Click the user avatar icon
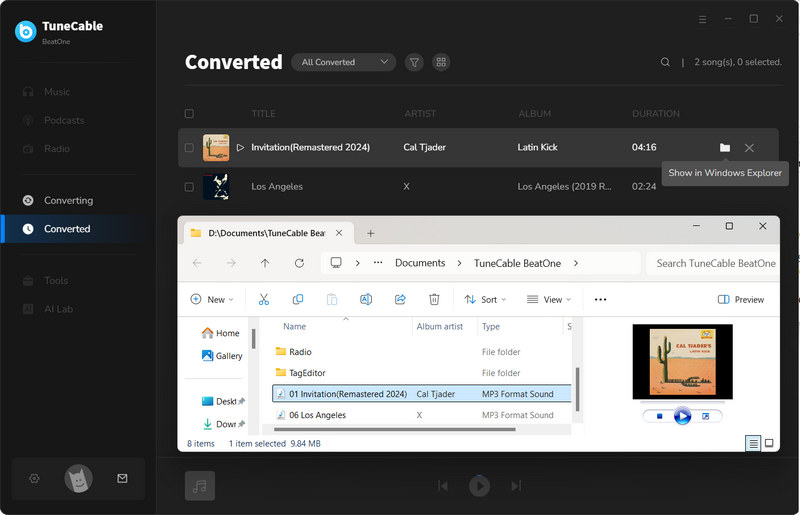This screenshot has height=515, width=800. coord(79,479)
